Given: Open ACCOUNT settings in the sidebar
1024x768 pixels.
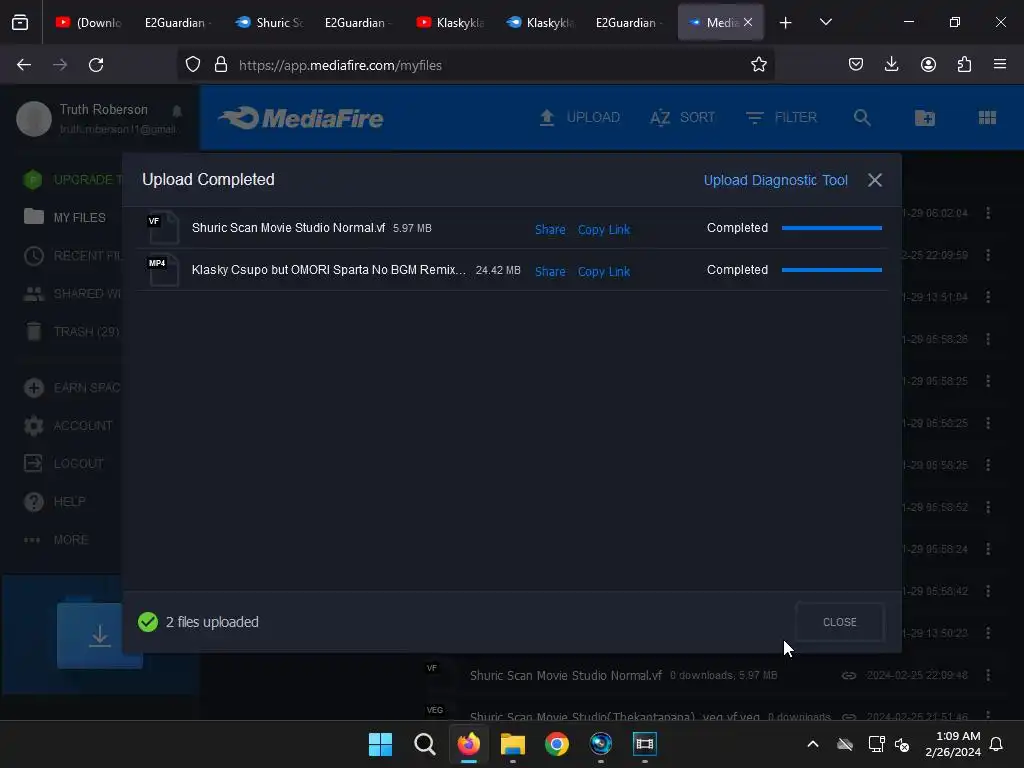Looking at the screenshot, I should pos(68,426).
